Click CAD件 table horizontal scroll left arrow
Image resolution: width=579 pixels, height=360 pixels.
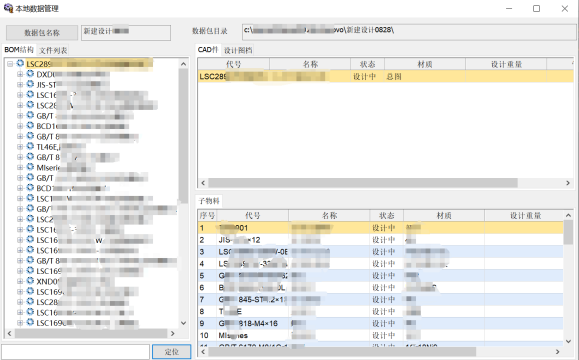point(203,183)
